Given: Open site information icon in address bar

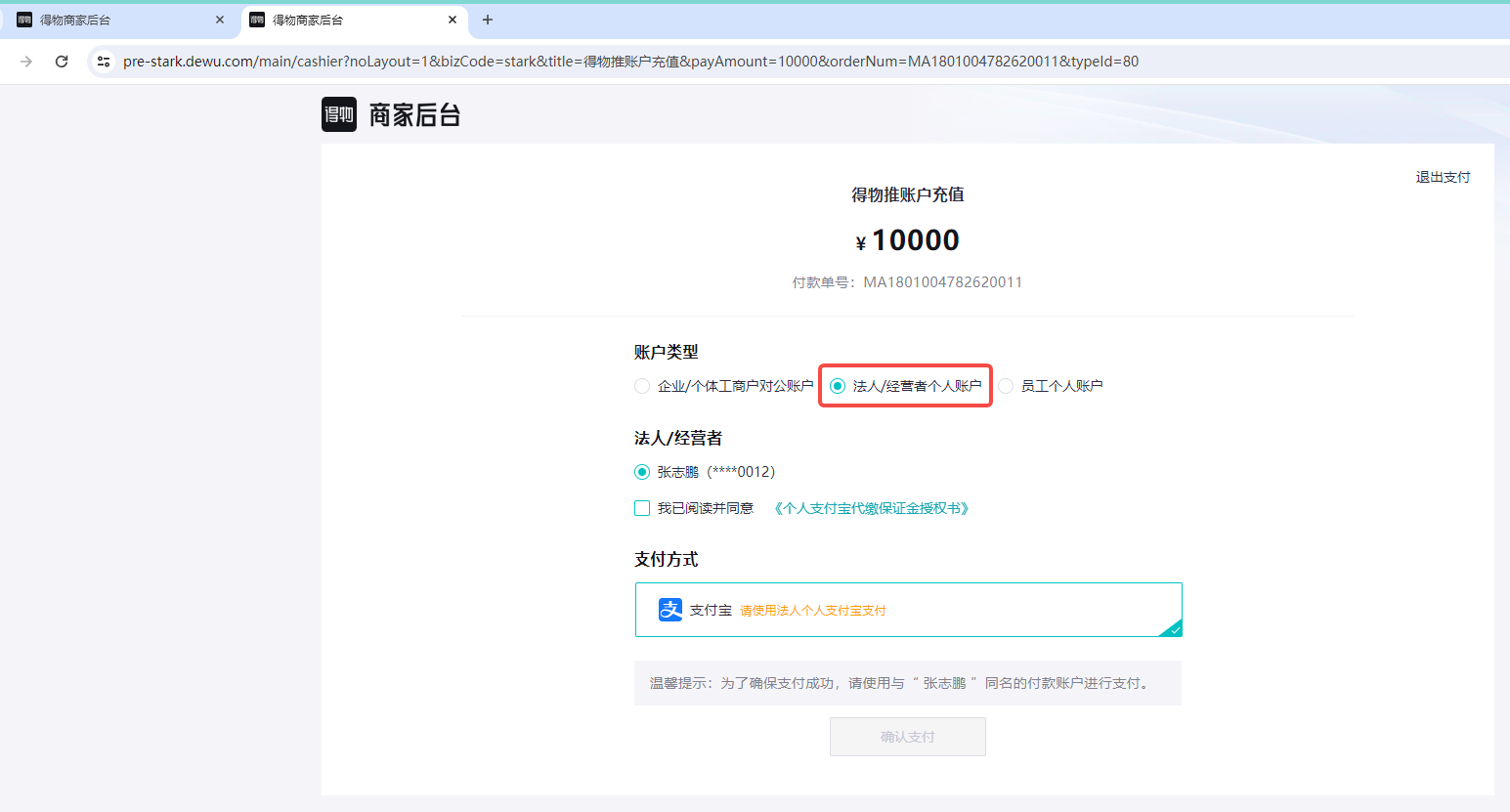Looking at the screenshot, I should (104, 62).
